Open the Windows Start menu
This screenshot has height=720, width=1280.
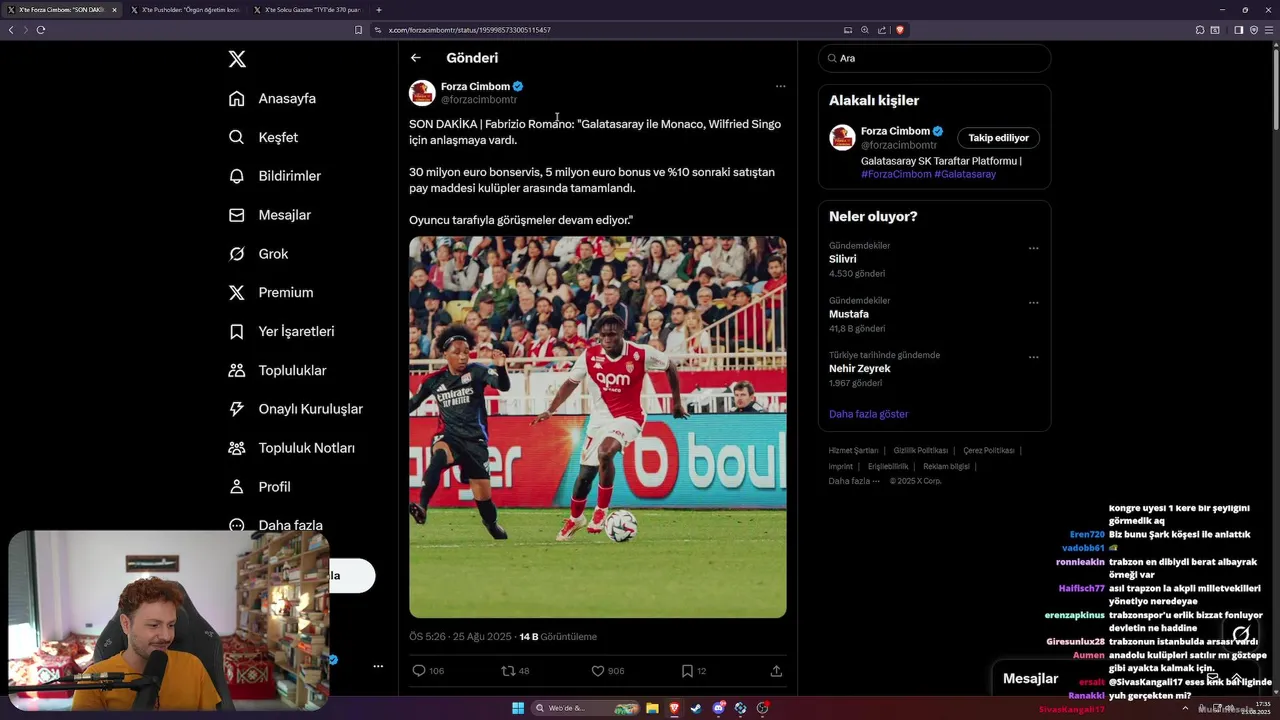[518, 708]
